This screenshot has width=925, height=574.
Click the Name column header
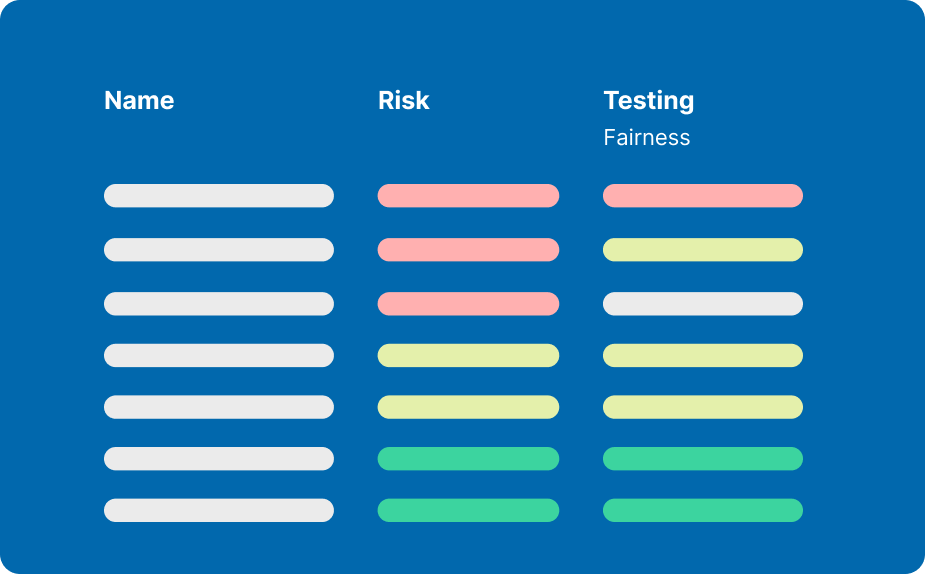[139, 101]
